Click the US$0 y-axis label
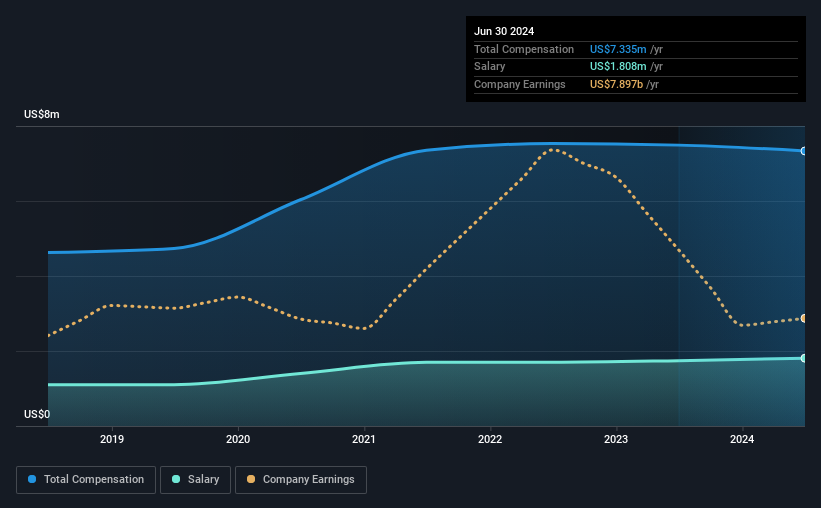Screen dimensions: 821x508 [x=37, y=414]
